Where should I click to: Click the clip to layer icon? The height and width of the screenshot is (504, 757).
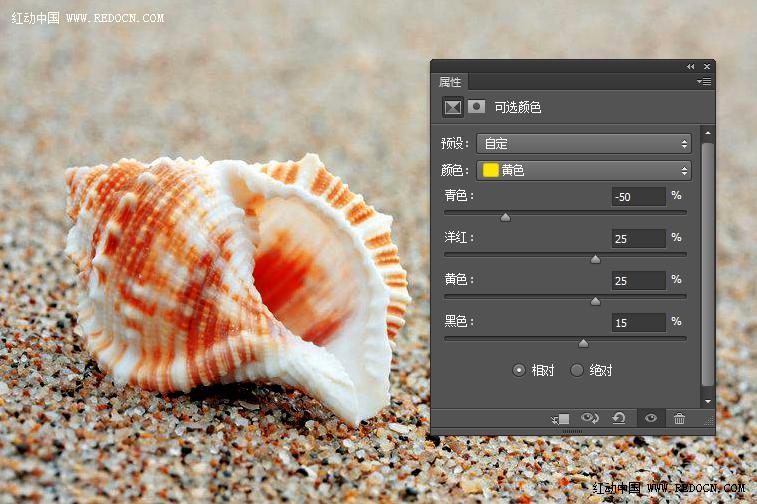561,419
